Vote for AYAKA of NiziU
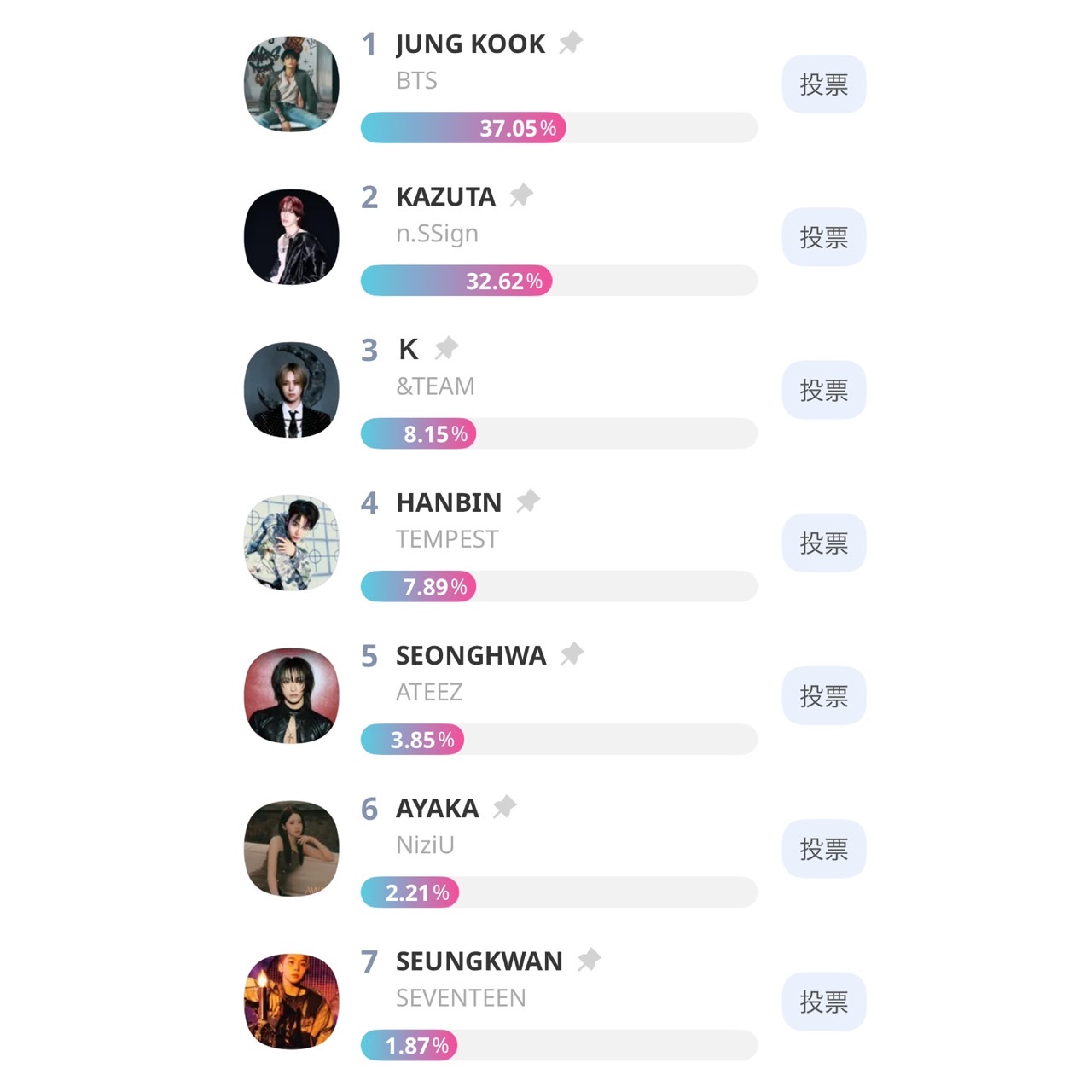 823,849
